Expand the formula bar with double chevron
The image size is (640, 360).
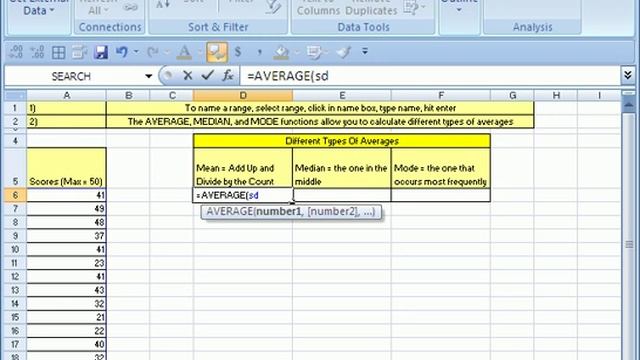[x=628, y=75]
